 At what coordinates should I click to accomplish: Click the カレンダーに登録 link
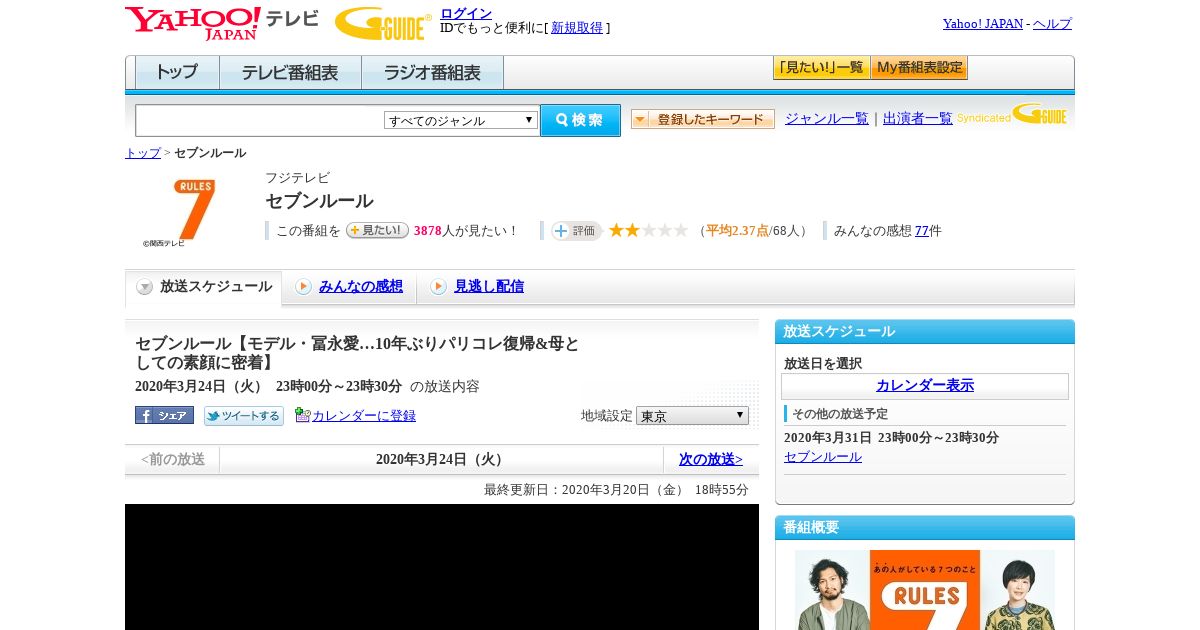coord(364,415)
